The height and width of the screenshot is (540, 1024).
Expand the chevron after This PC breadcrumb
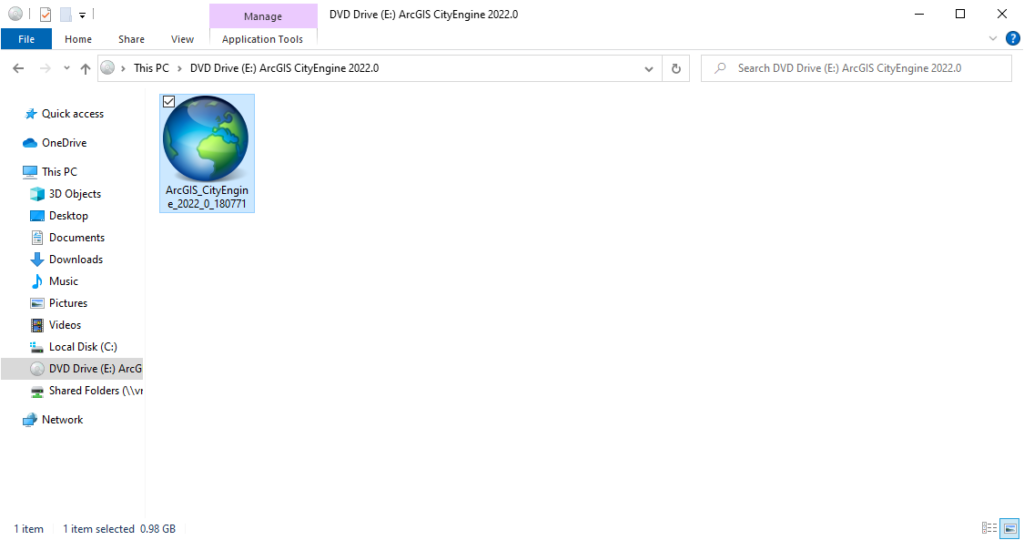180,68
